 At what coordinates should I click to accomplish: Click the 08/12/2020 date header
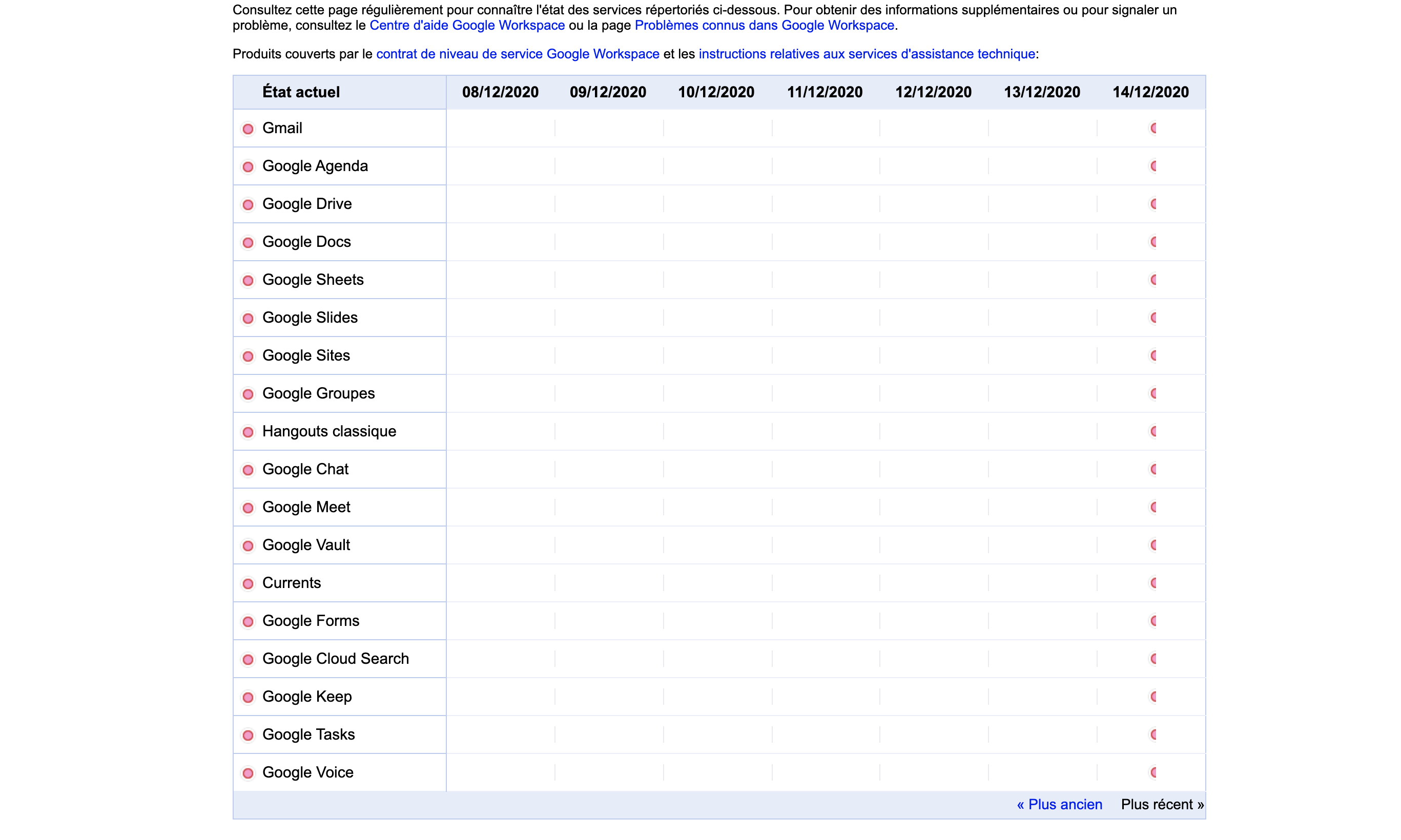(501, 92)
